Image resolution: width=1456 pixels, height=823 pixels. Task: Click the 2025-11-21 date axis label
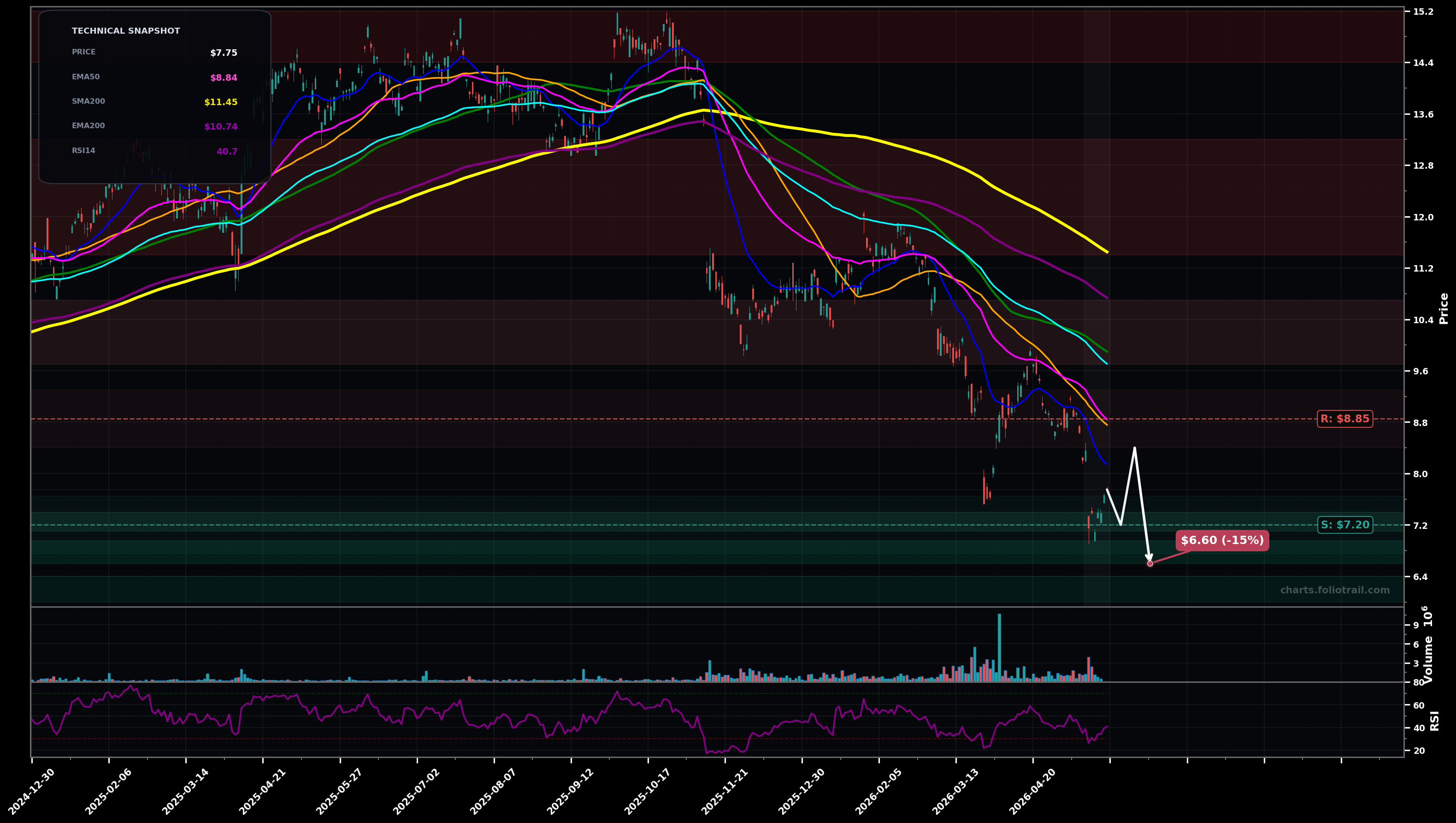[x=724, y=791]
